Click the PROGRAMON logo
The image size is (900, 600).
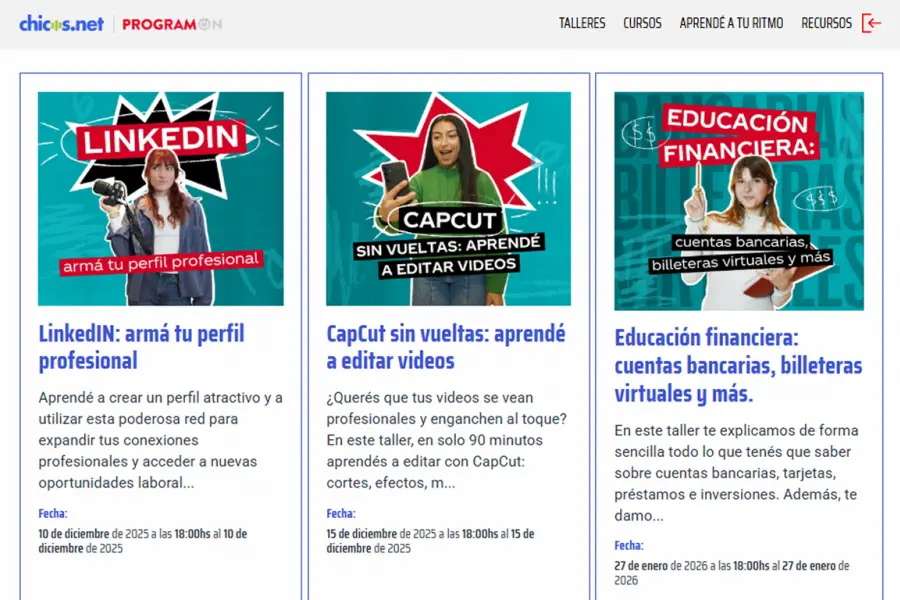(x=172, y=23)
